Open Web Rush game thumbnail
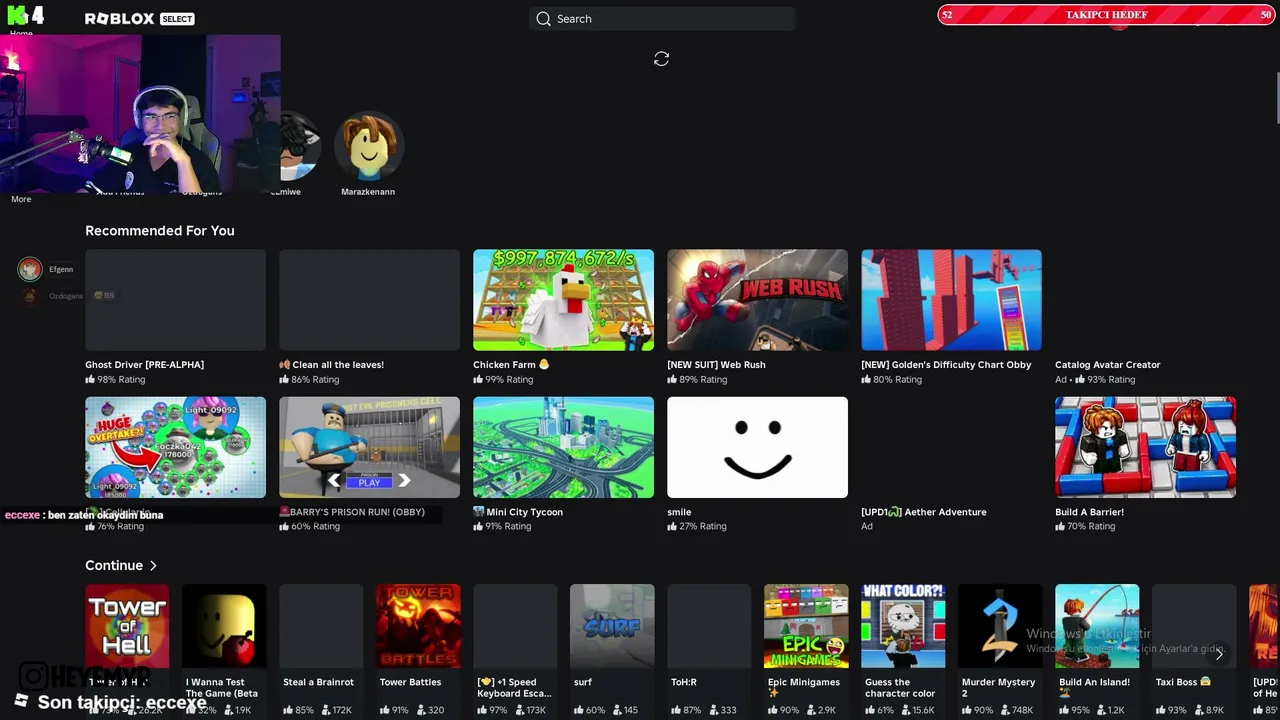Image resolution: width=1280 pixels, height=720 pixels. tap(757, 300)
